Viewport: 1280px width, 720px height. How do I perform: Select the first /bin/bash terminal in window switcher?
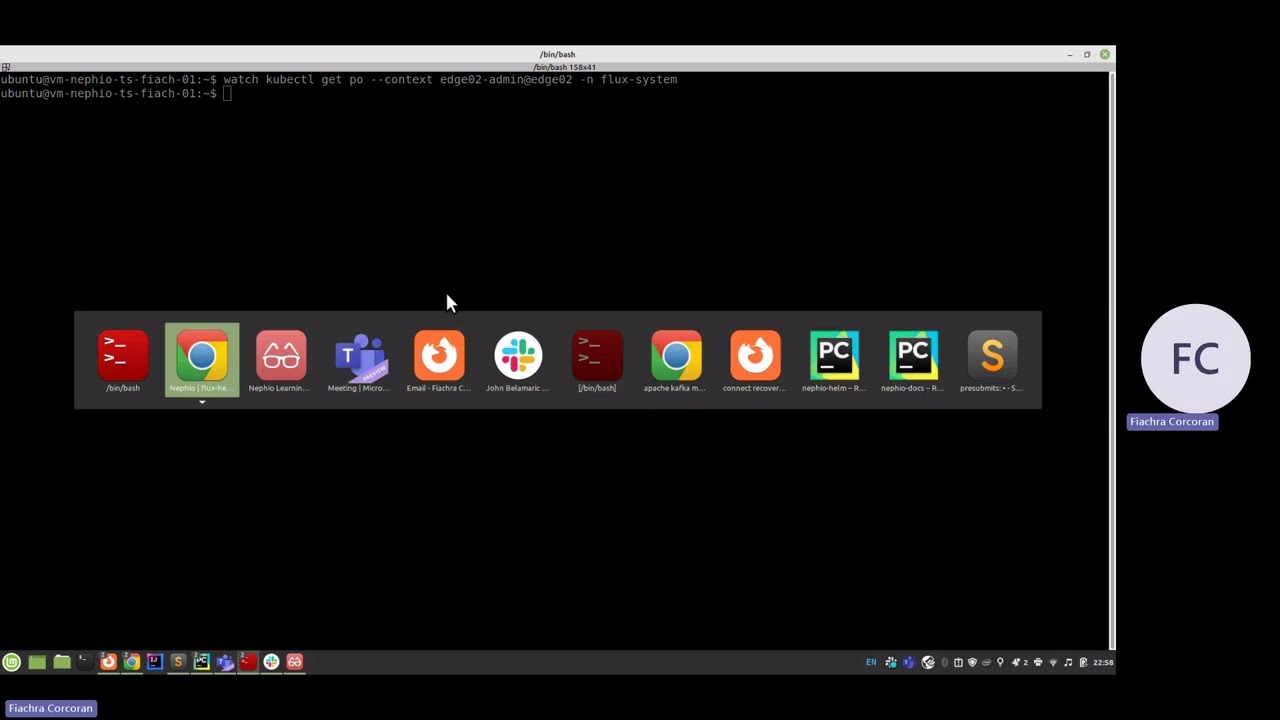123,360
